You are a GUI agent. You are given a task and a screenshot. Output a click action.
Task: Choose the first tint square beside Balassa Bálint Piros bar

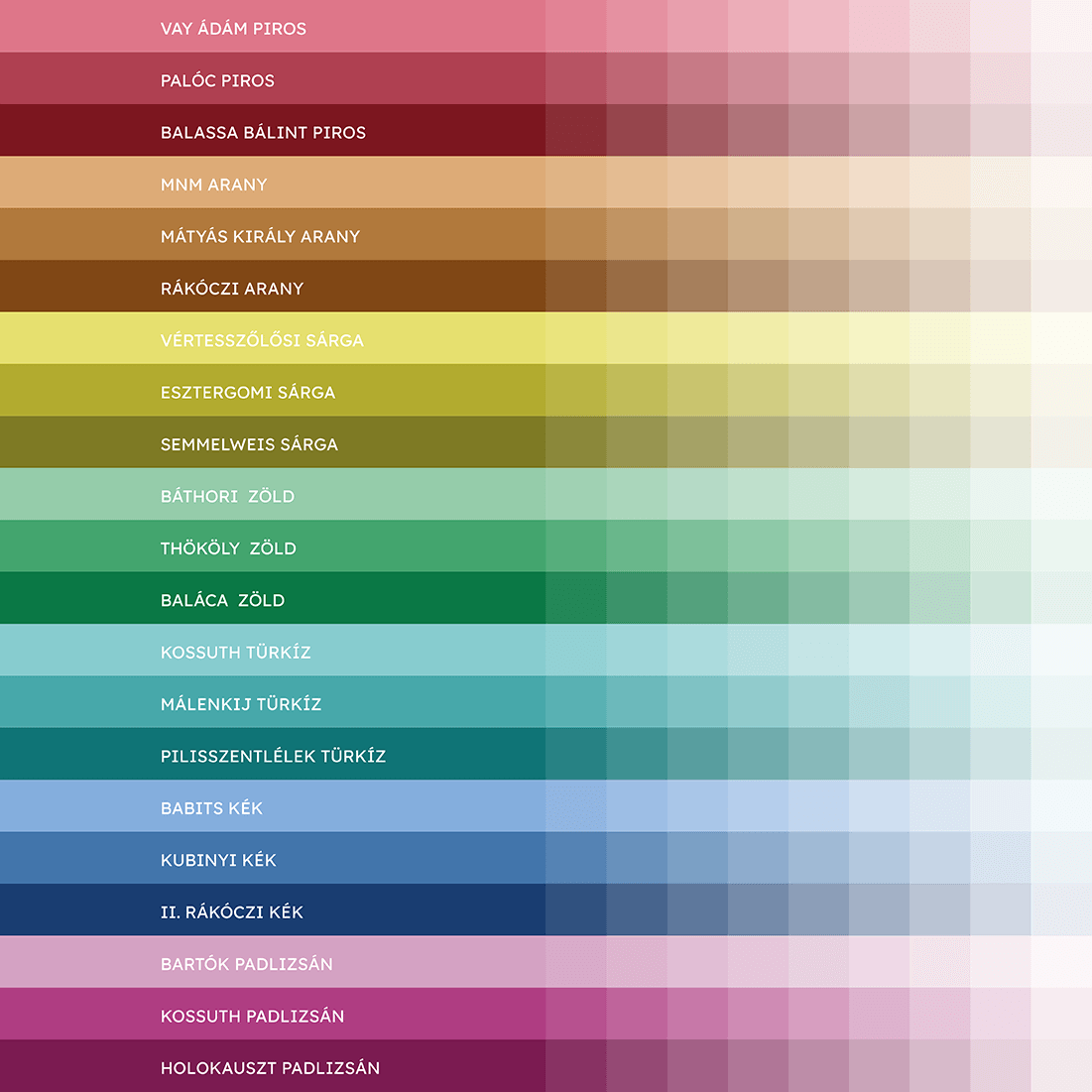(x=576, y=130)
